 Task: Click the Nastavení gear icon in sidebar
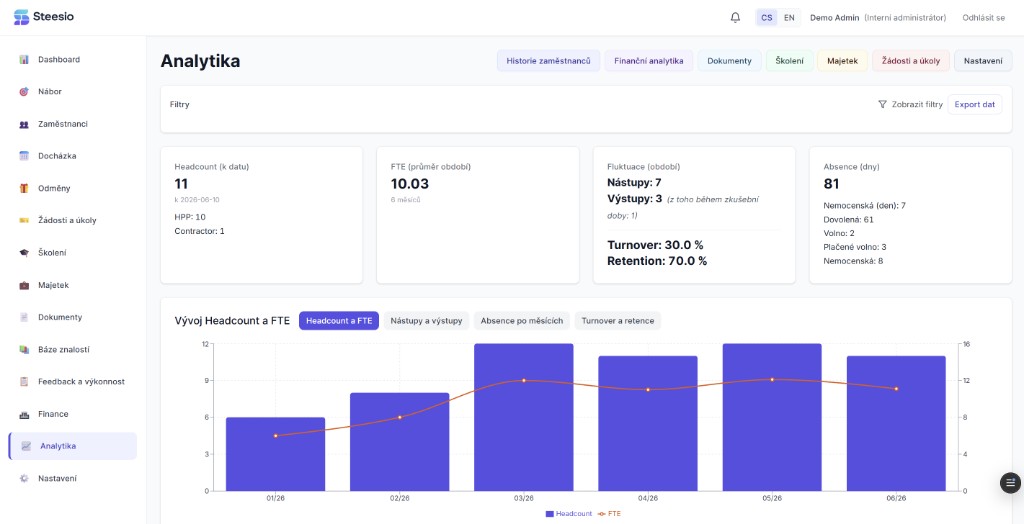[x=24, y=478]
